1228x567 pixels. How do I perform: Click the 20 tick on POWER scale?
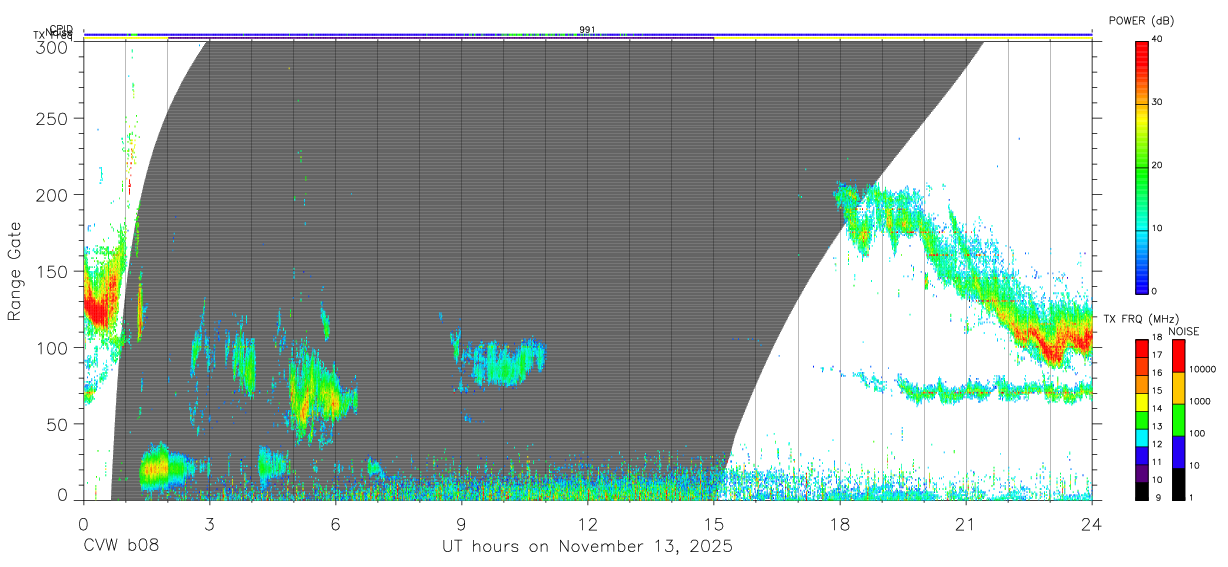click(x=1158, y=166)
